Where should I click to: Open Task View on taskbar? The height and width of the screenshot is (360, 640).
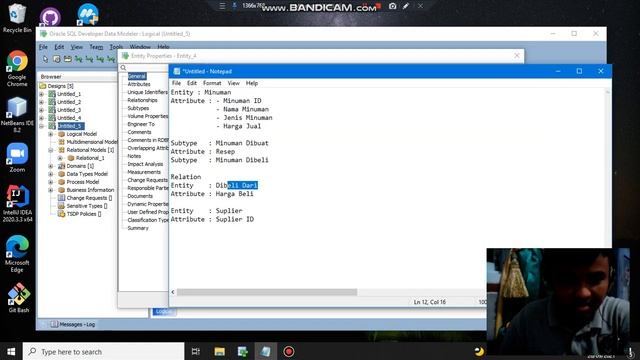pos(196,351)
